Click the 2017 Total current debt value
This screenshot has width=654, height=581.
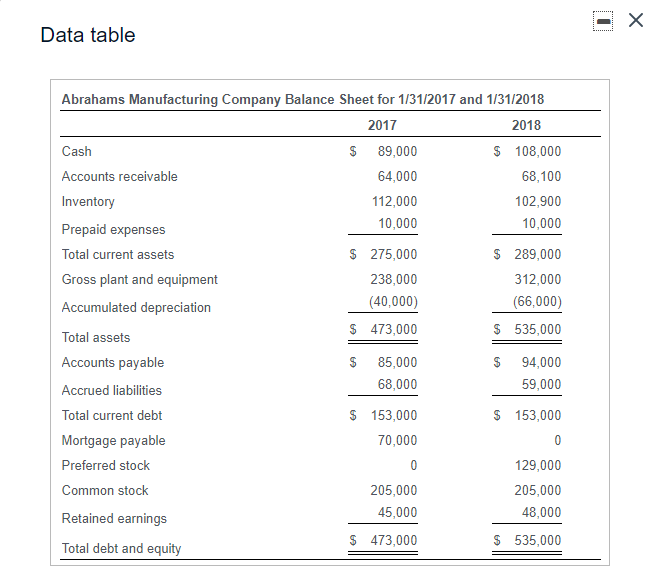(394, 415)
